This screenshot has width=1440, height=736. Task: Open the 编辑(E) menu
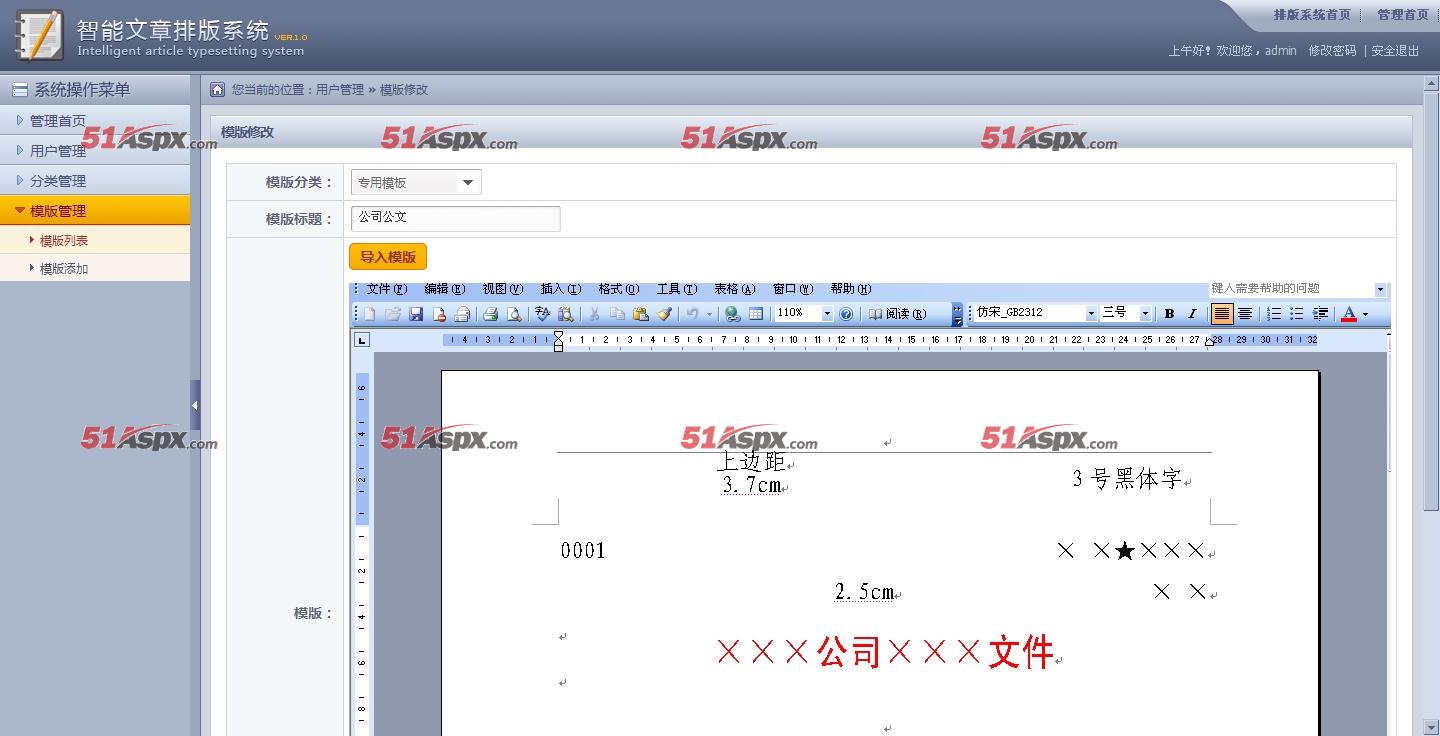445,289
